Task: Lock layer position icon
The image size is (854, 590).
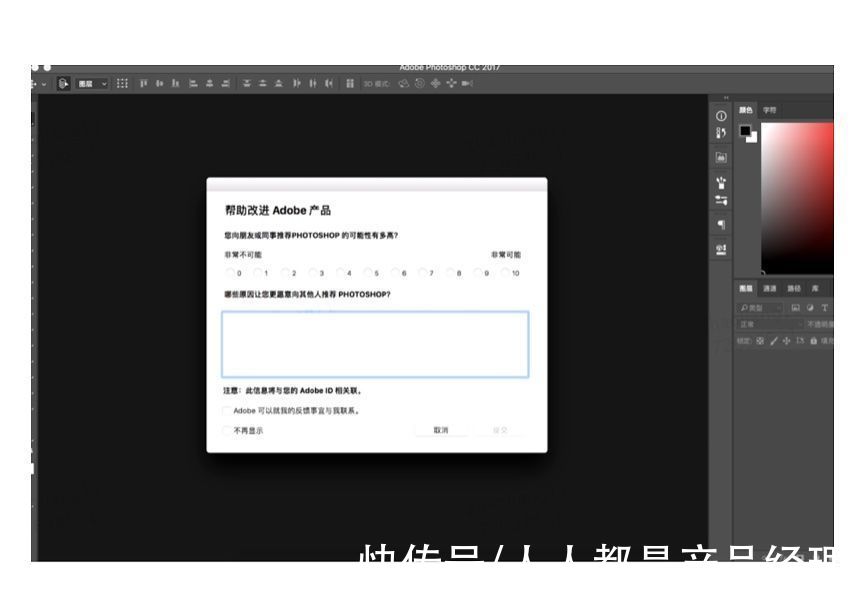Action: (786, 341)
